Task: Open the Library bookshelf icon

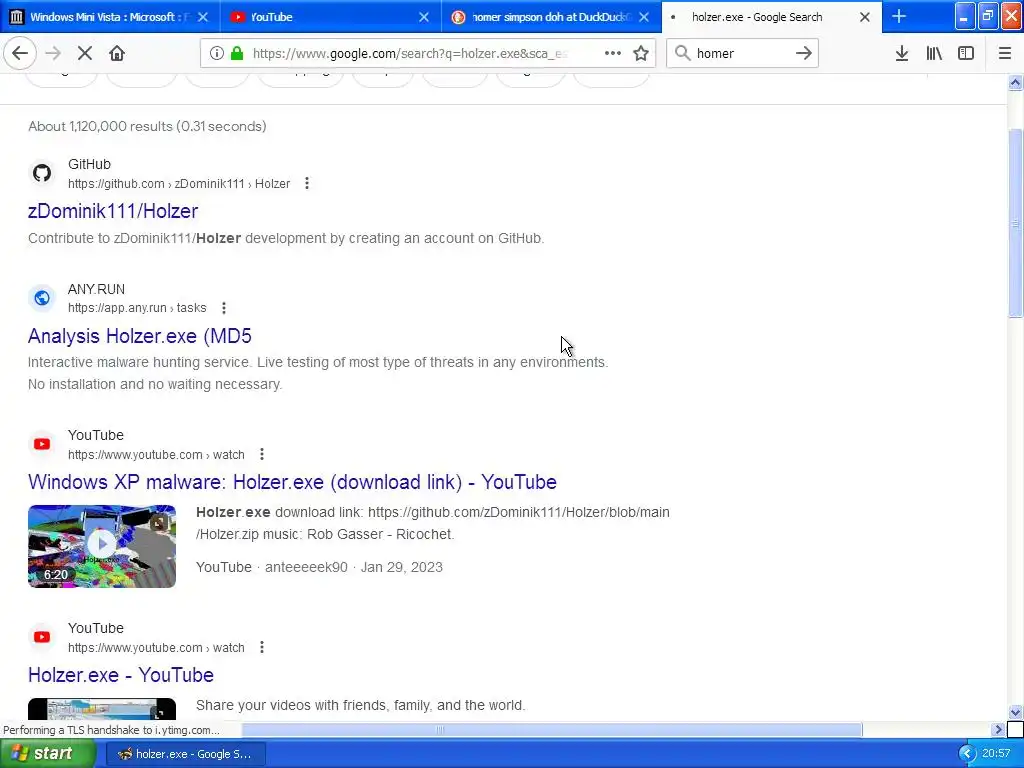Action: tap(934, 53)
